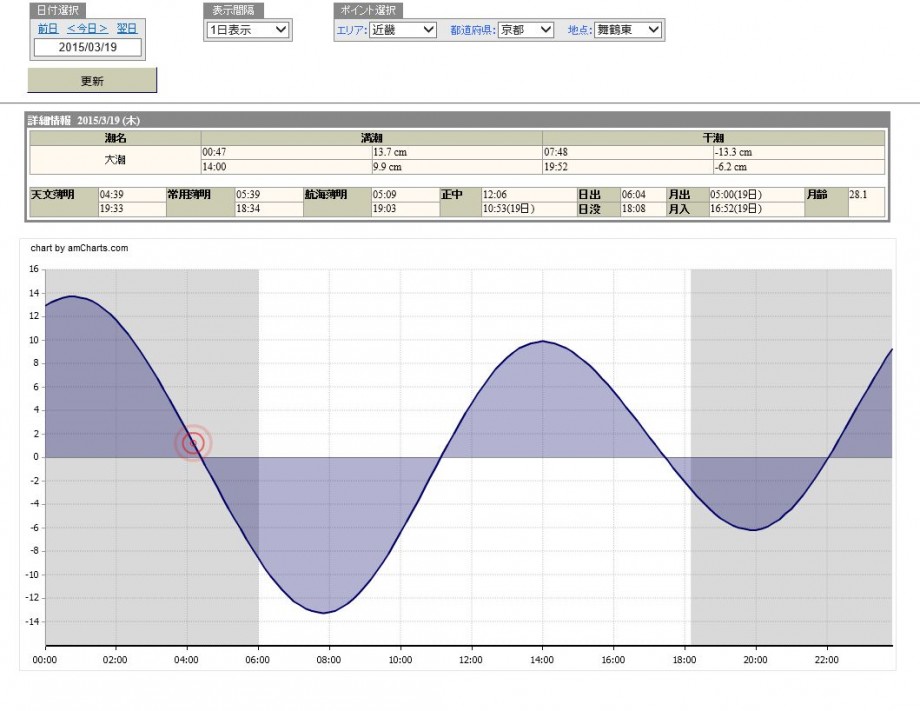Open the 都道府県 dropdown showing 京都
Screen dimensions: 920x711
click(x=526, y=30)
